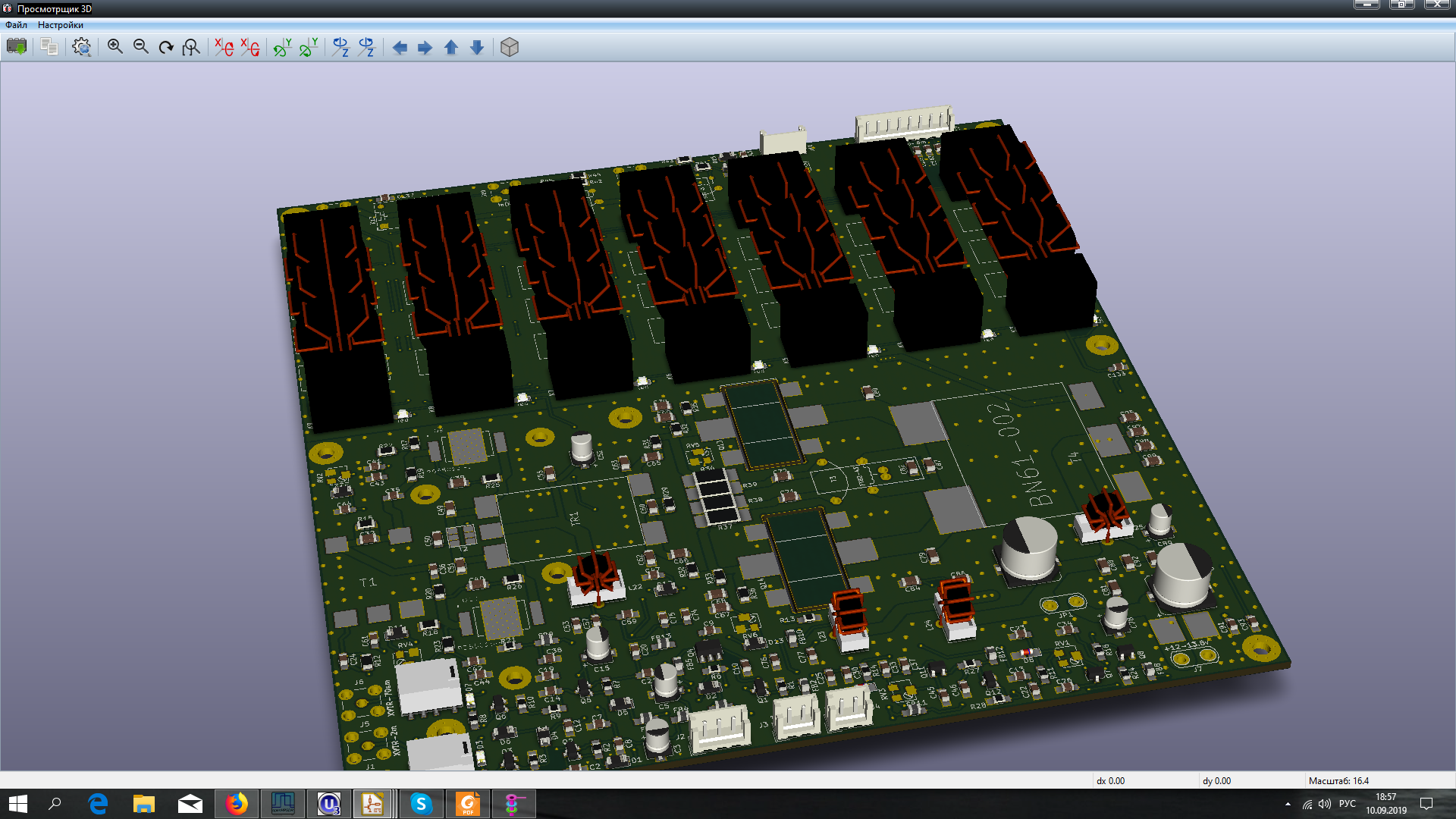Fit board in the view
1456x819 pixels.
[x=192, y=47]
